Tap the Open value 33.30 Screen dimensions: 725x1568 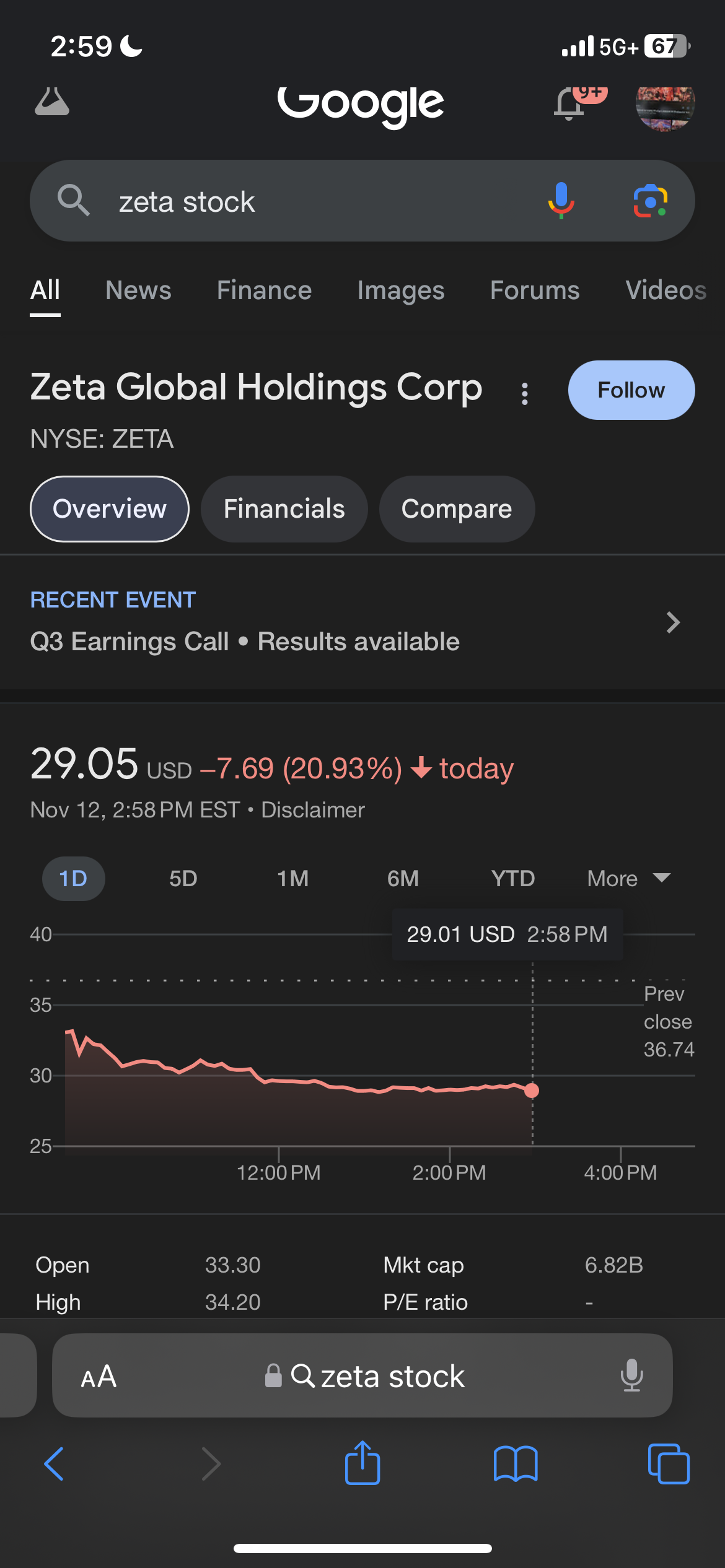(x=233, y=1265)
